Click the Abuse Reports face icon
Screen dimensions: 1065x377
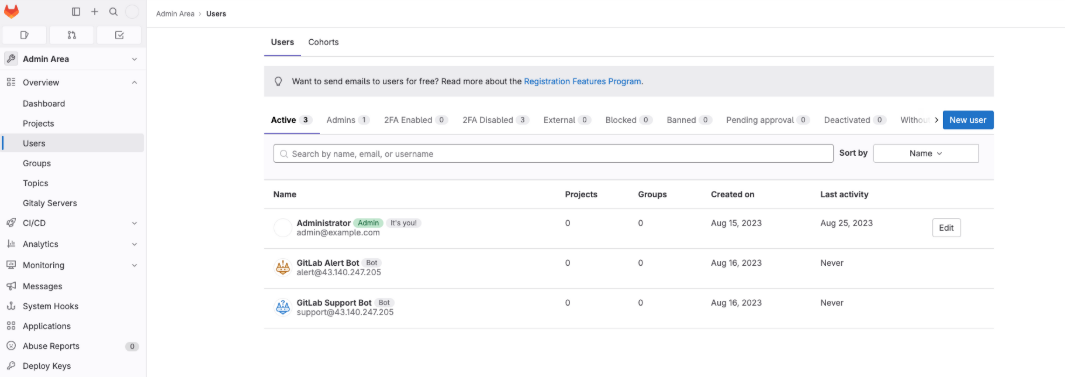11,346
